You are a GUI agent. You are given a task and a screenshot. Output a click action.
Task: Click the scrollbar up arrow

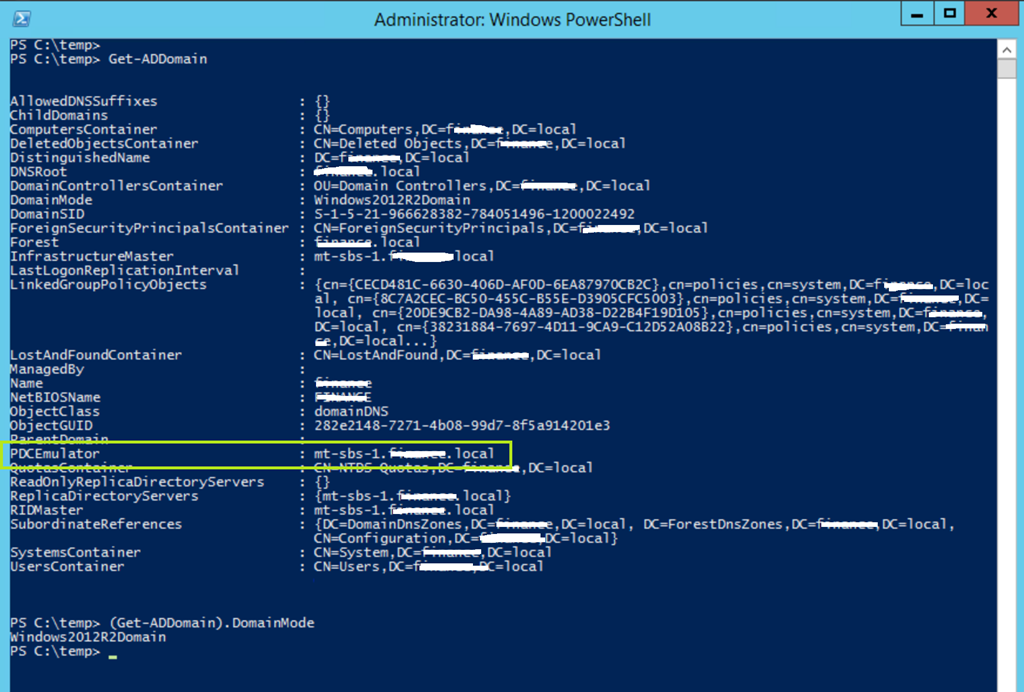pyautogui.click(x=1008, y=48)
